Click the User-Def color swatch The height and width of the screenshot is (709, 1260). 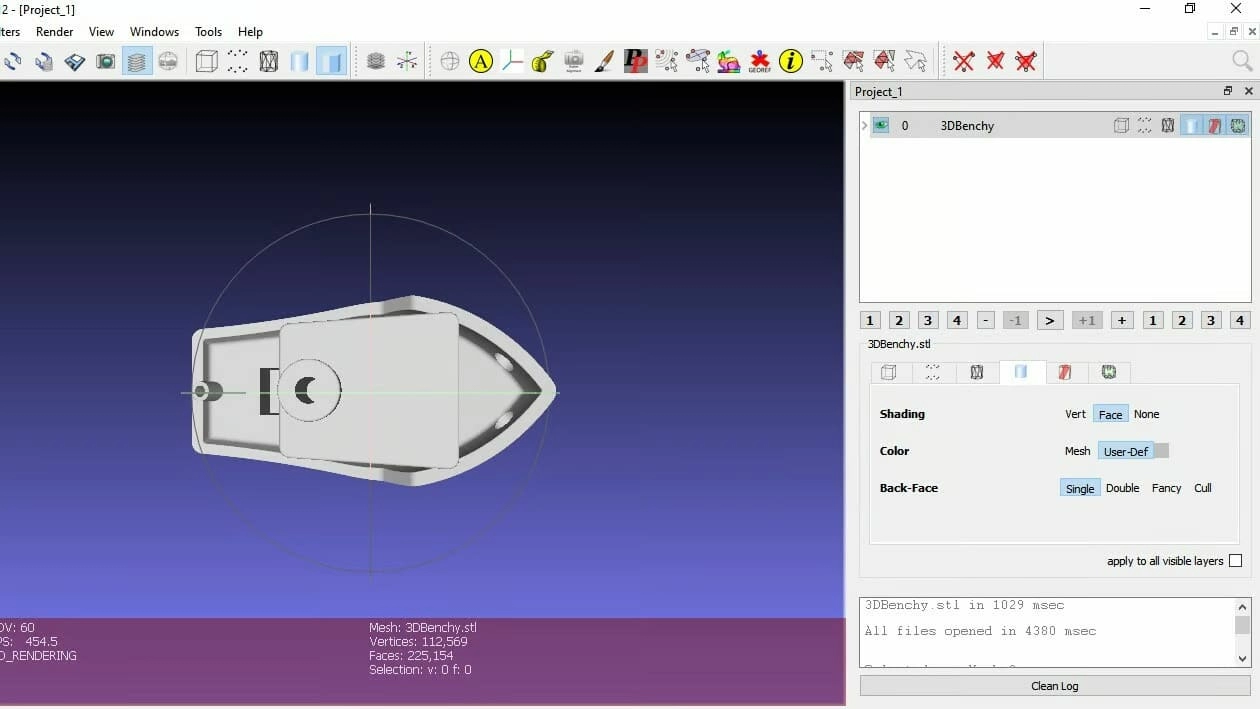click(1161, 451)
